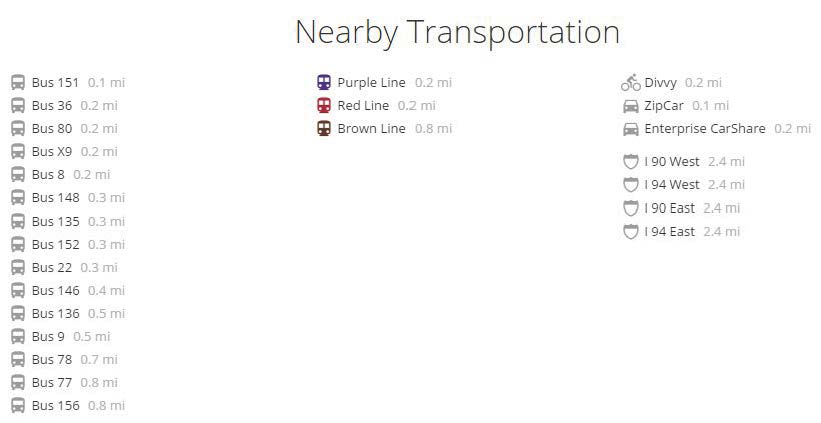Select the Bus 36 entry

pyautogui.click(x=52, y=105)
